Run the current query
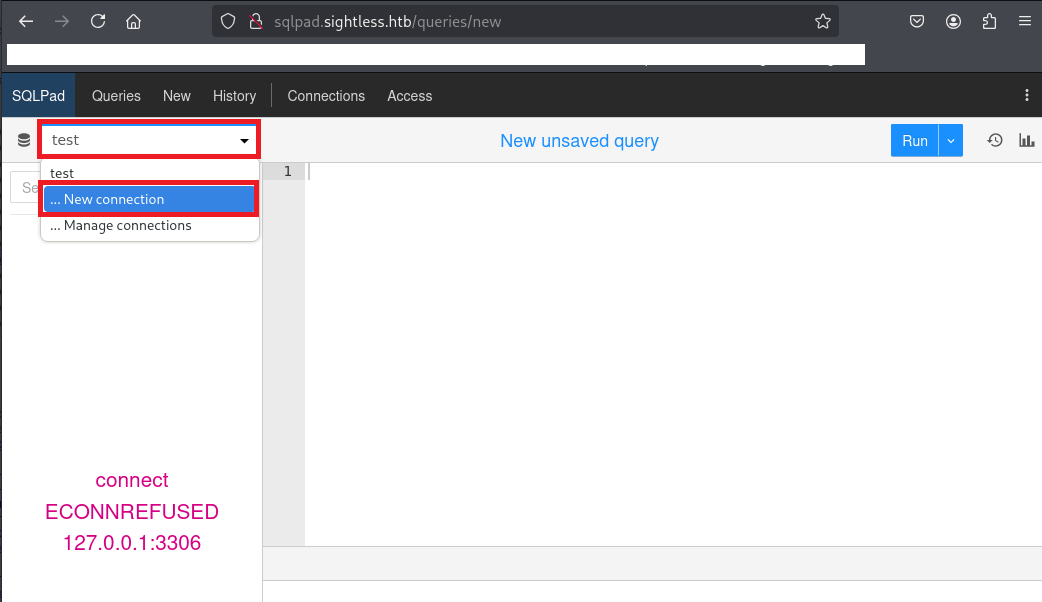This screenshot has height=602, width=1042. click(x=914, y=141)
